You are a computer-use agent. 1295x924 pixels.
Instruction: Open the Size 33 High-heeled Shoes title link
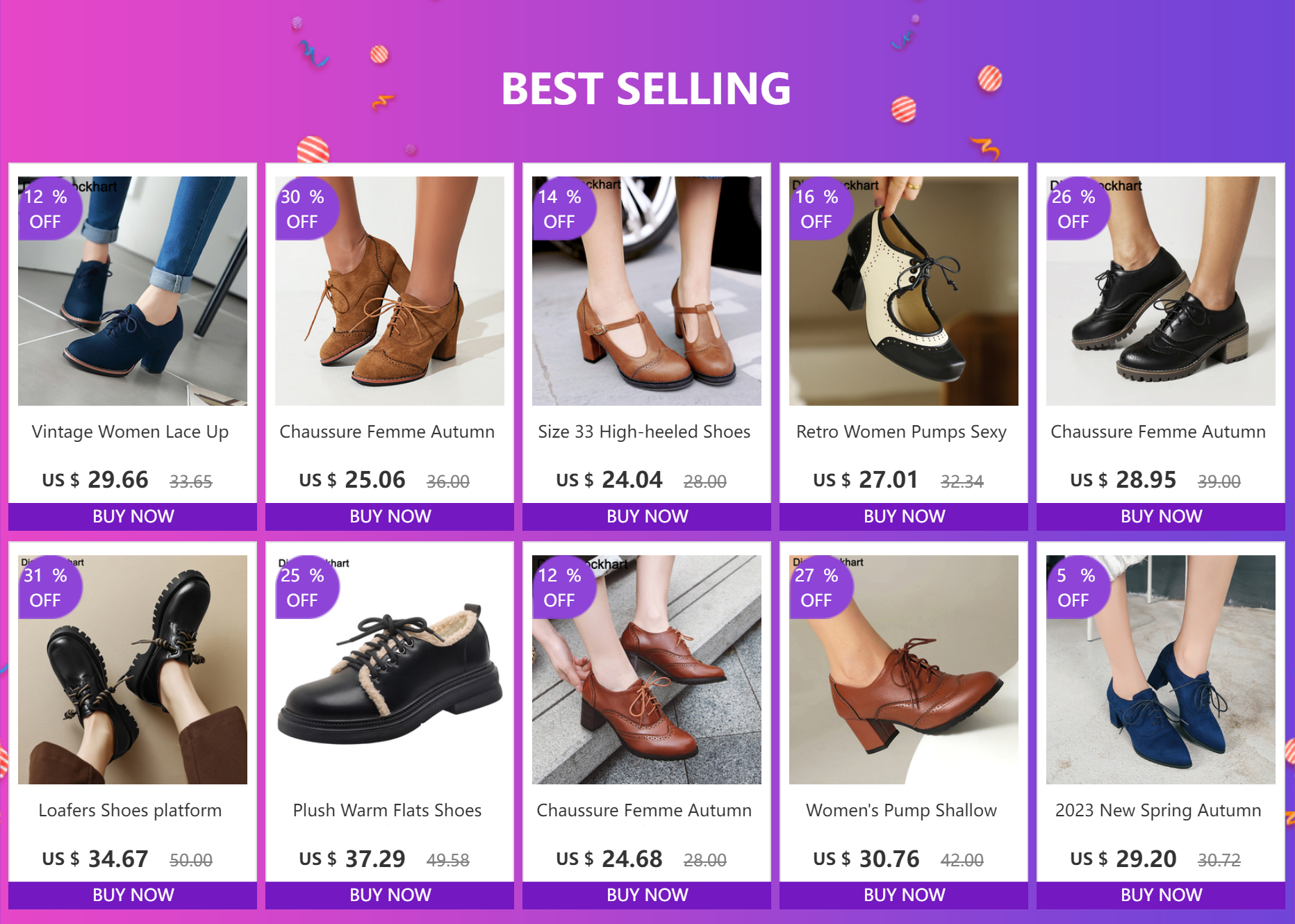coord(644,431)
